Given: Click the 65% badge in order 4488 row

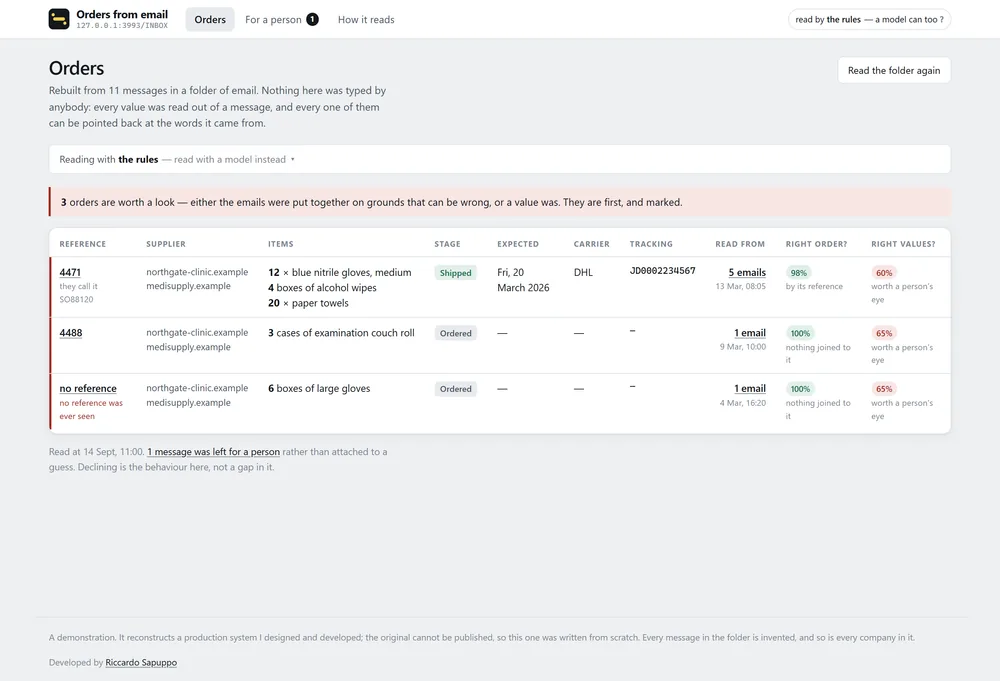Looking at the screenshot, I should [884, 333].
